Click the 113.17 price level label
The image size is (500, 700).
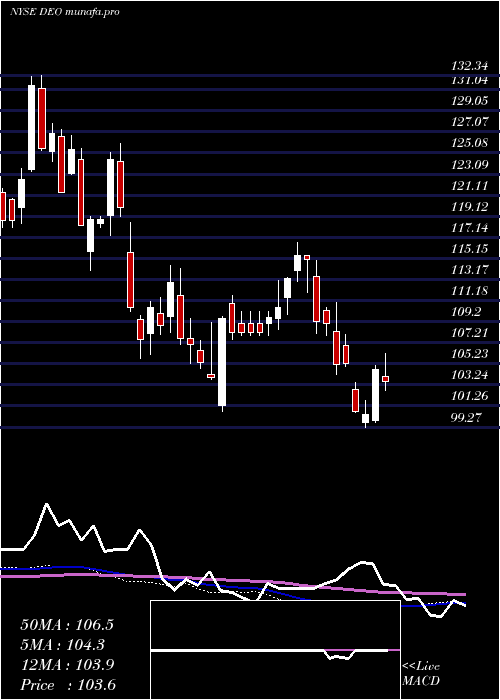[470, 270]
